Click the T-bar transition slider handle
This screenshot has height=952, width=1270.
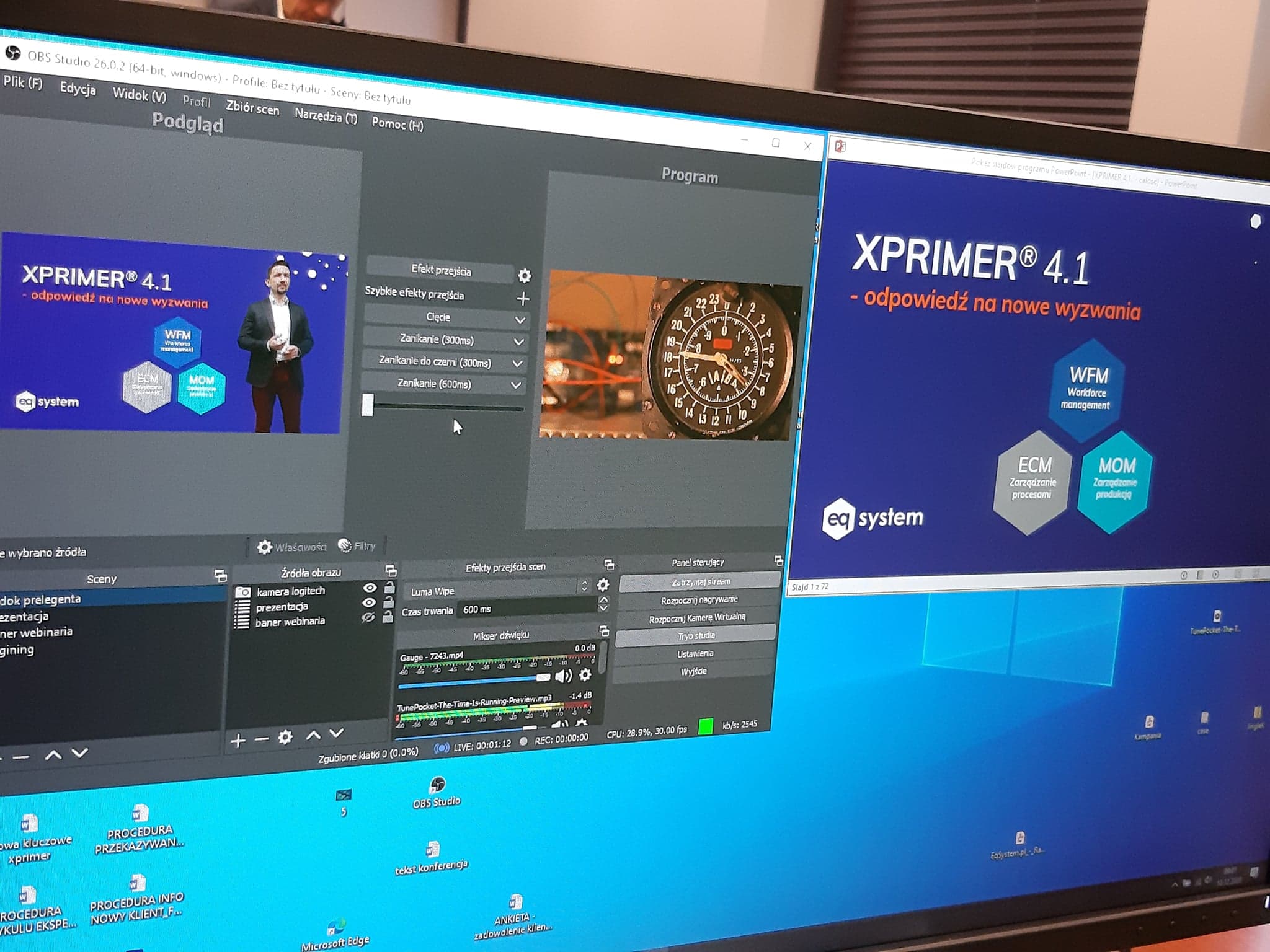[368, 405]
